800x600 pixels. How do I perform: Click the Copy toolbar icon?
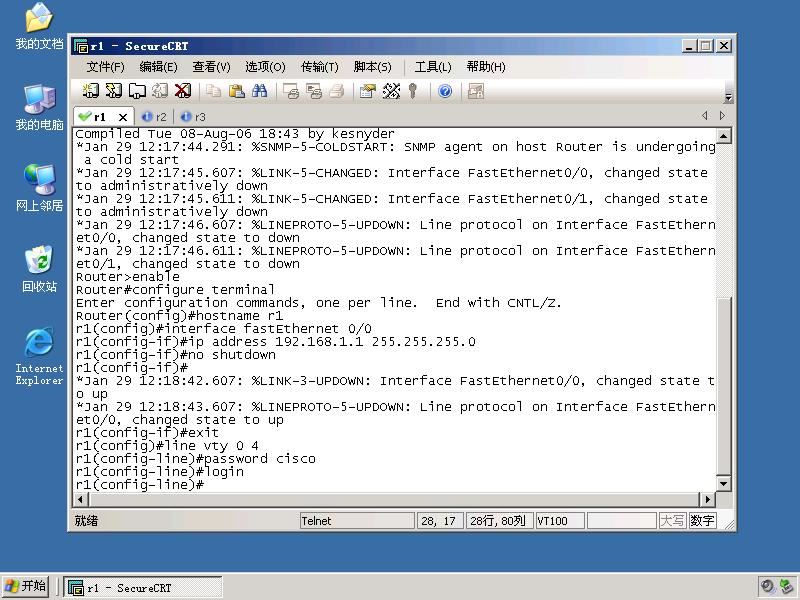(213, 91)
